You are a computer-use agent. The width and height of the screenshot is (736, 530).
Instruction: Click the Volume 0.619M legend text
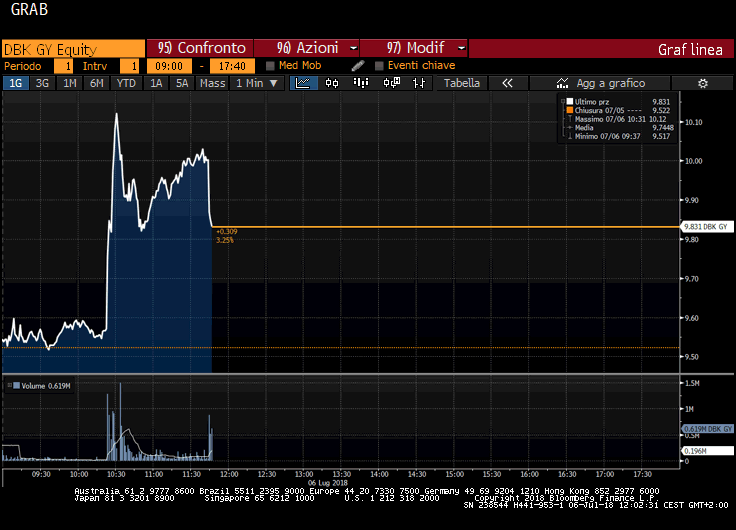click(46, 386)
